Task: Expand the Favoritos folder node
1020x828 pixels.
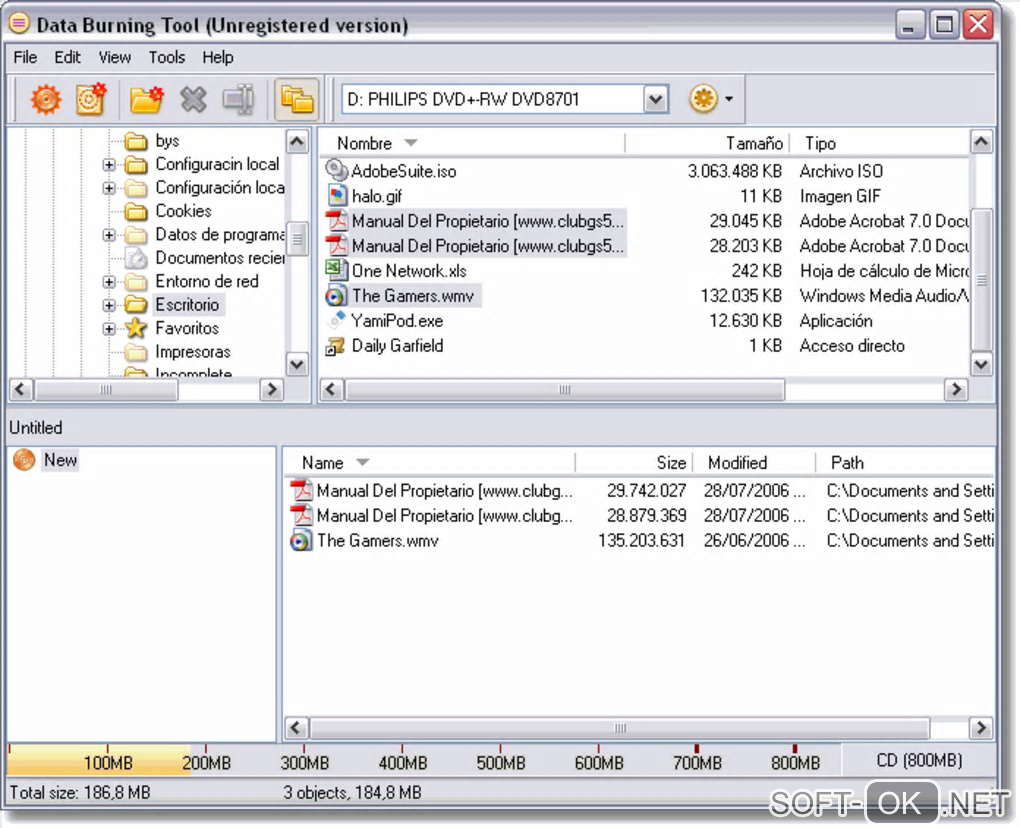Action: click(109, 328)
